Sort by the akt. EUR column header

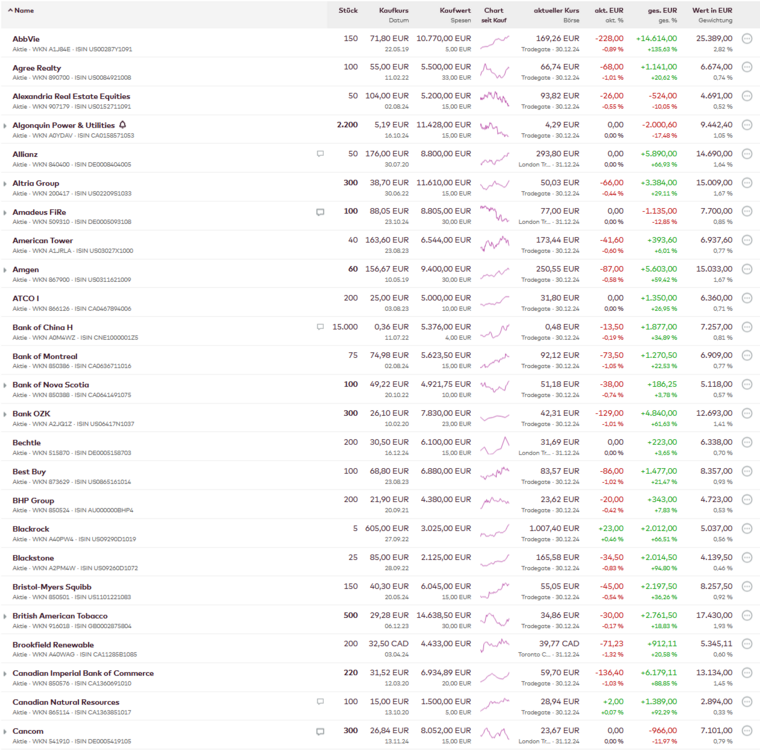(609, 10)
